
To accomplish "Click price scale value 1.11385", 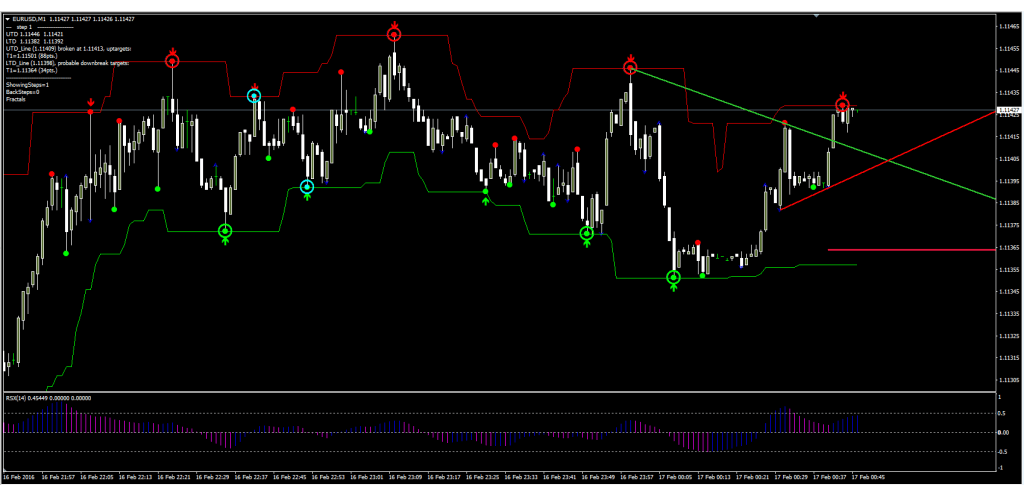I will coord(1010,204).
